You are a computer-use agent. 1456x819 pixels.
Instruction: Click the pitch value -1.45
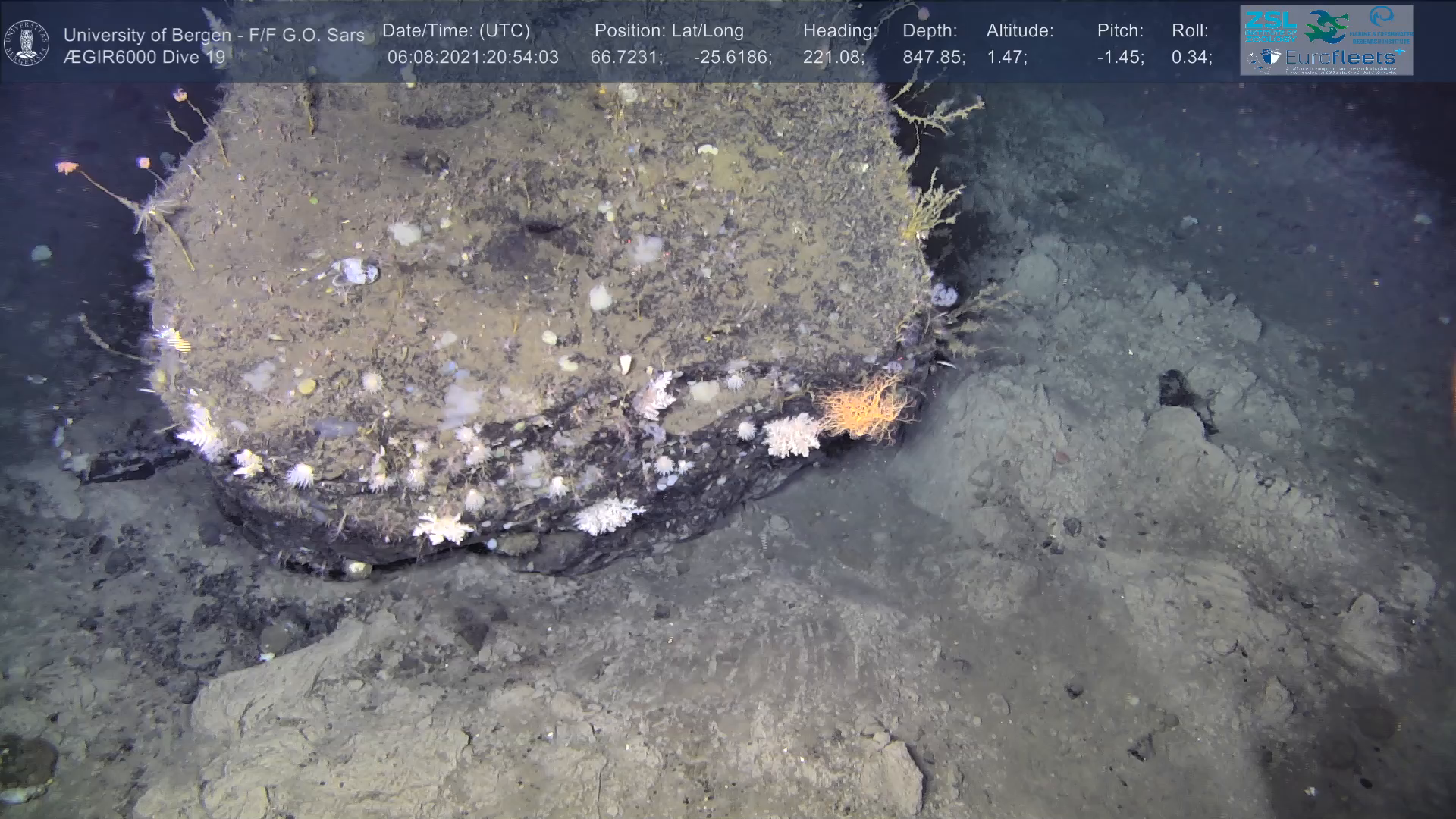[x=1120, y=58]
